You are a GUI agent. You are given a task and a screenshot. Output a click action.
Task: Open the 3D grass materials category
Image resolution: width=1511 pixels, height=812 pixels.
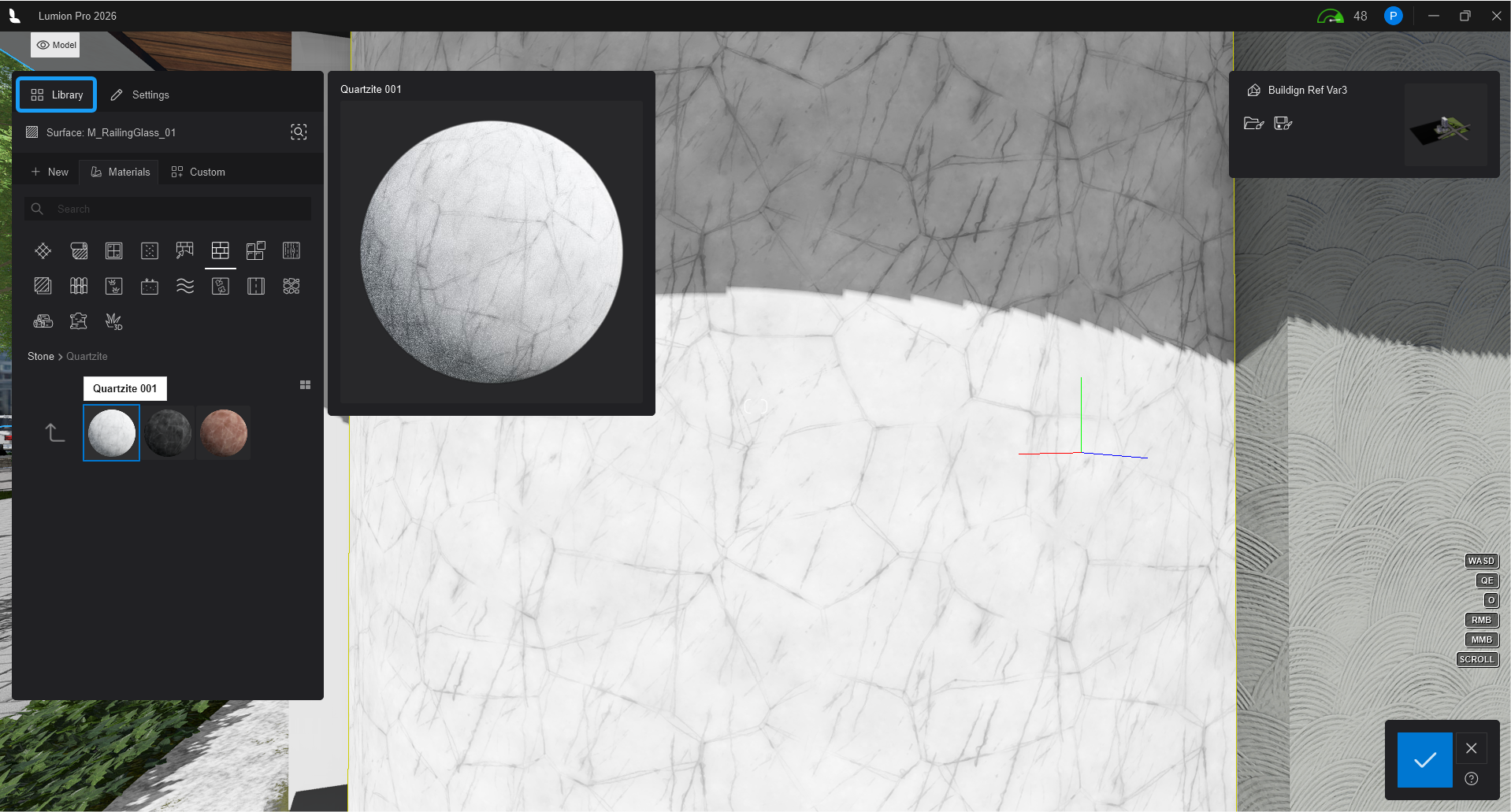pyautogui.click(x=113, y=321)
